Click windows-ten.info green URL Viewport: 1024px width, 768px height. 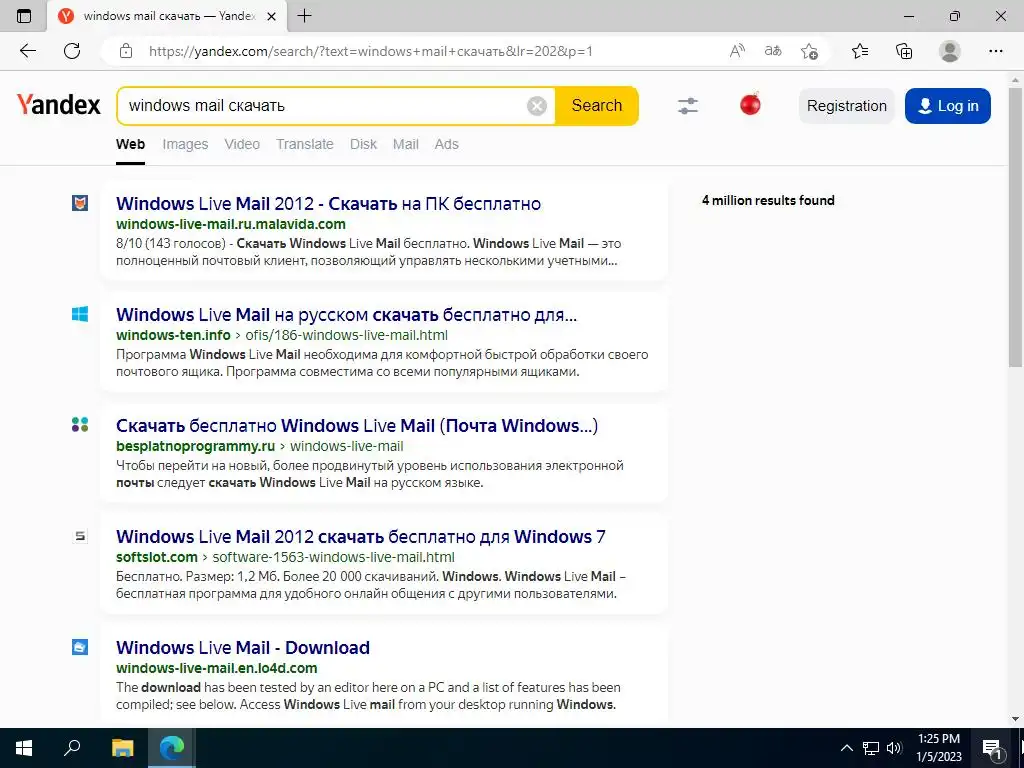coord(174,335)
